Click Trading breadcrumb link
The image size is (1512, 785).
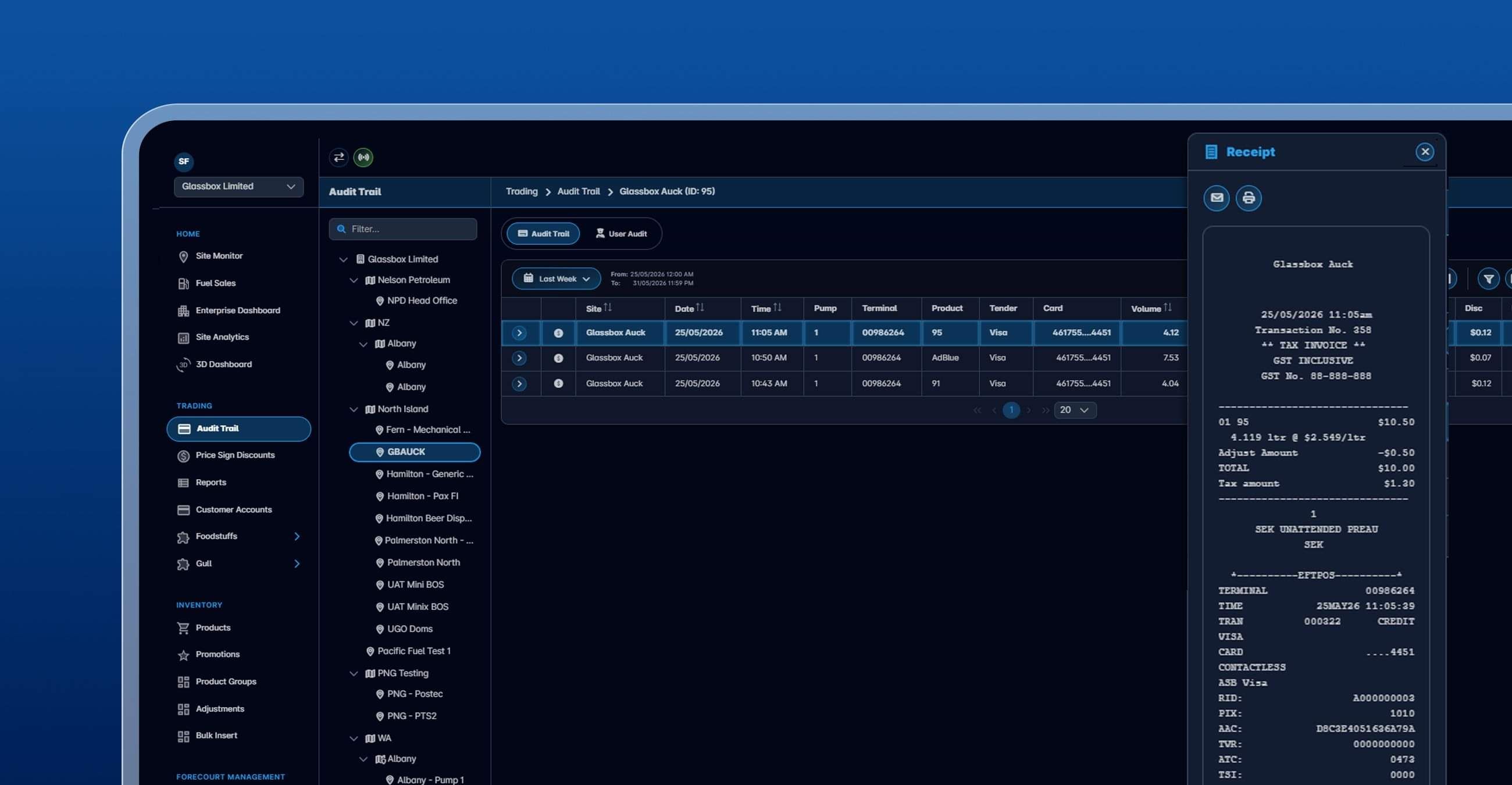click(x=521, y=191)
